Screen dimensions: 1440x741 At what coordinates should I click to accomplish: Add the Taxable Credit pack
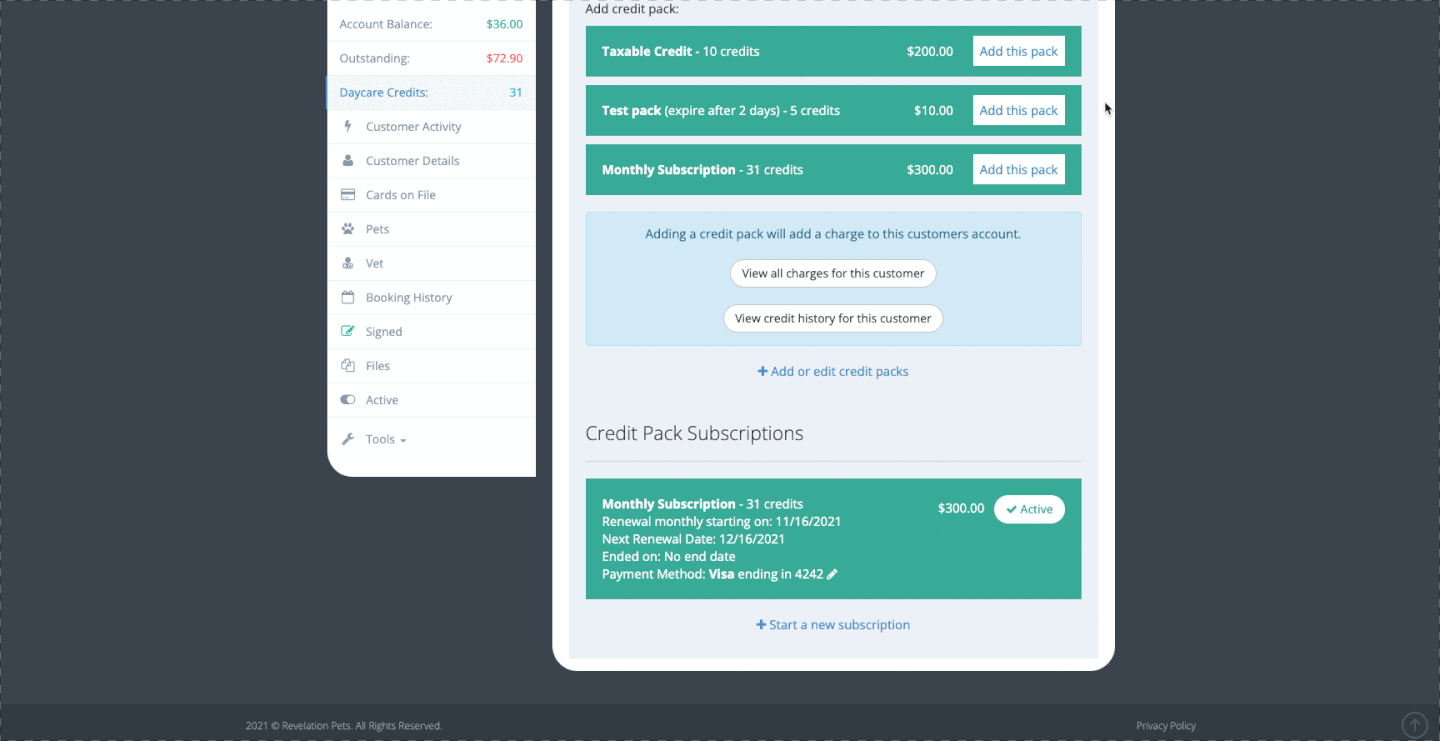(1018, 52)
